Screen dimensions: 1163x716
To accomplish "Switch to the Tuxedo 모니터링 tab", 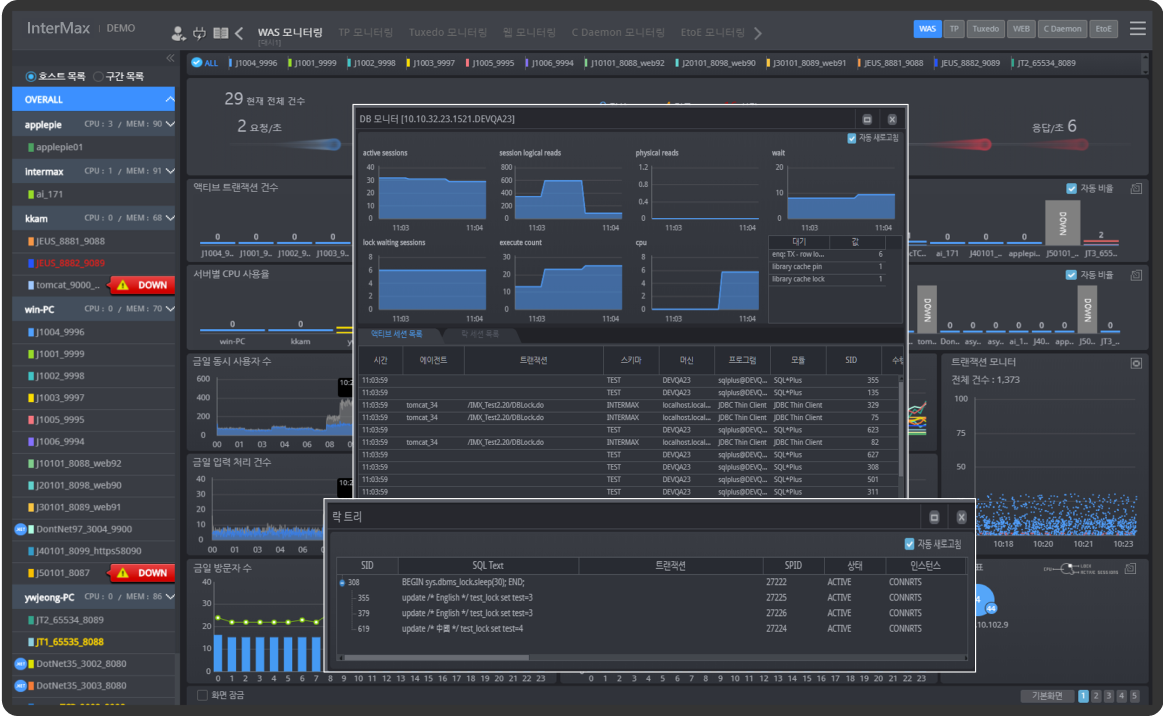I will click(447, 33).
